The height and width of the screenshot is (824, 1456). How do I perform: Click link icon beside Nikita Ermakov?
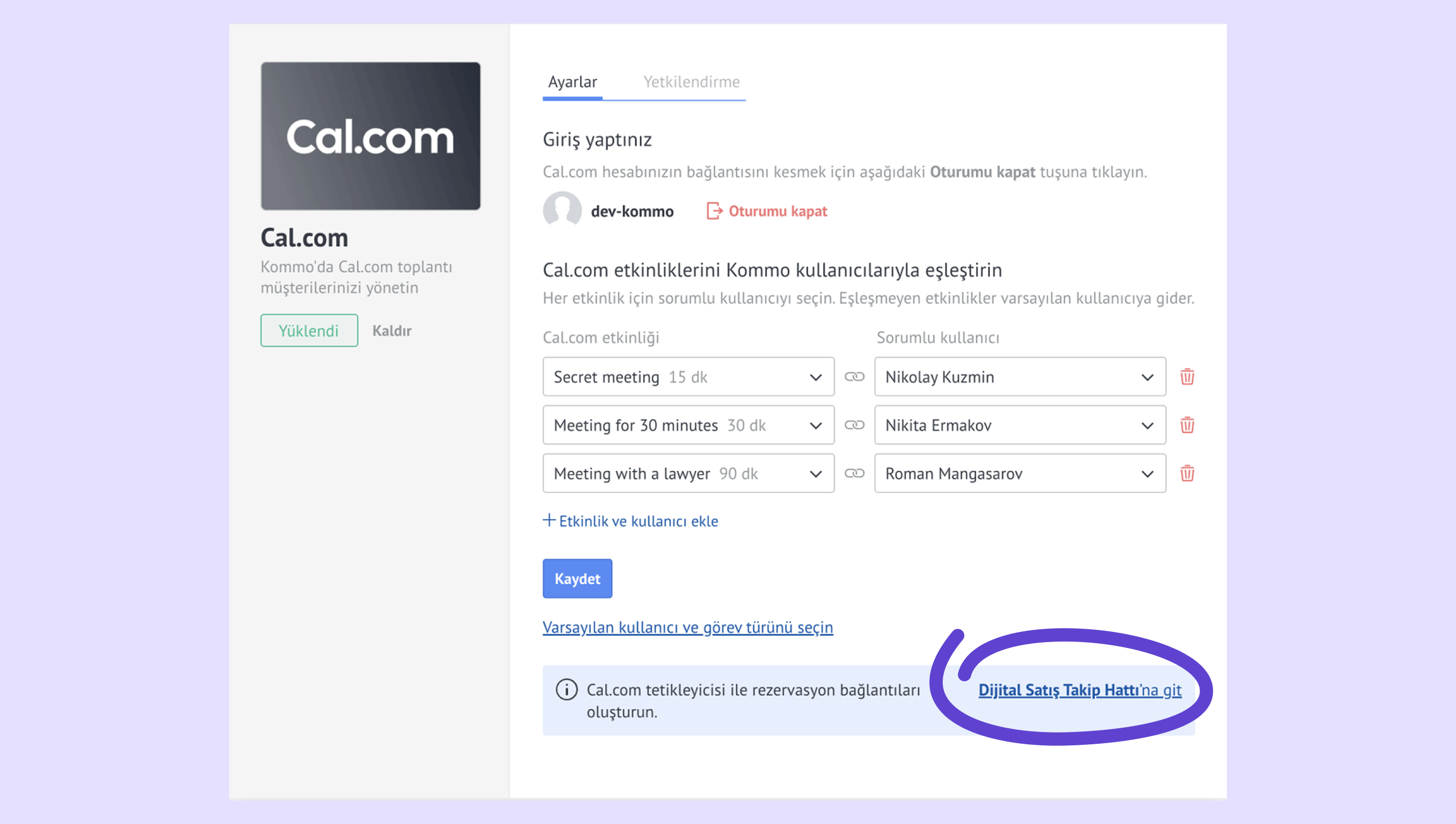(x=854, y=425)
